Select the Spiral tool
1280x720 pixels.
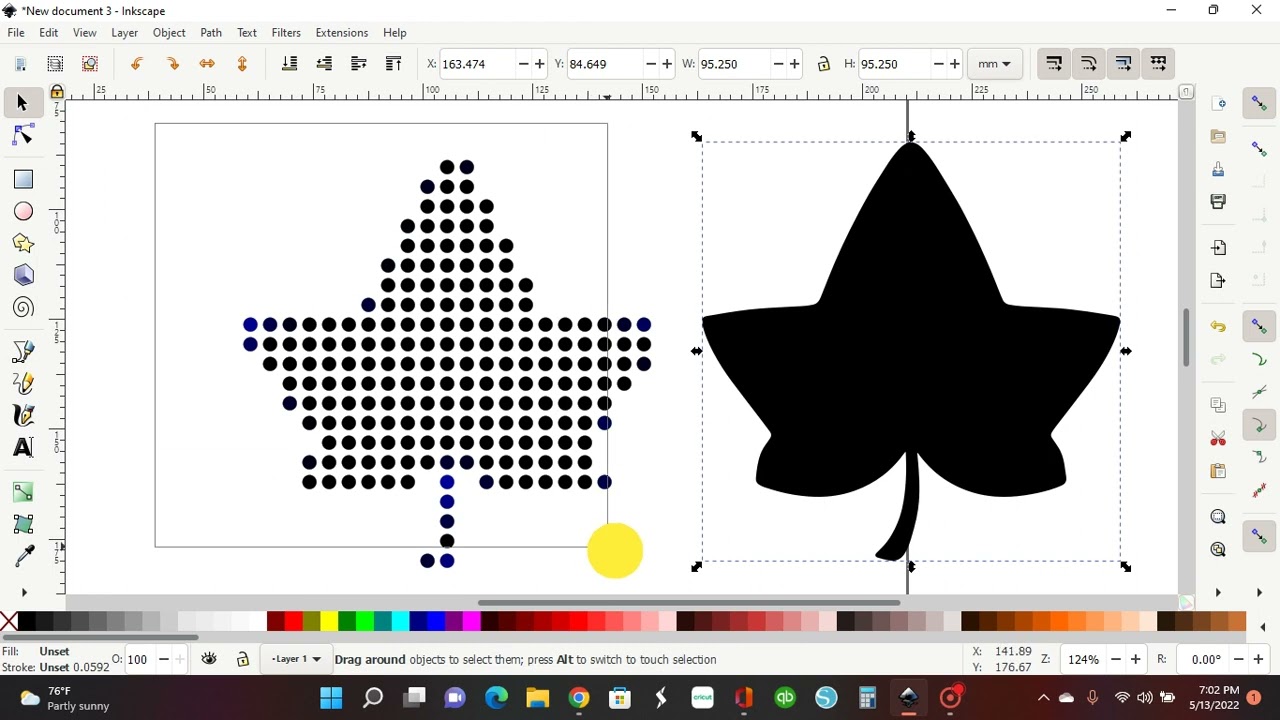[x=23, y=307]
